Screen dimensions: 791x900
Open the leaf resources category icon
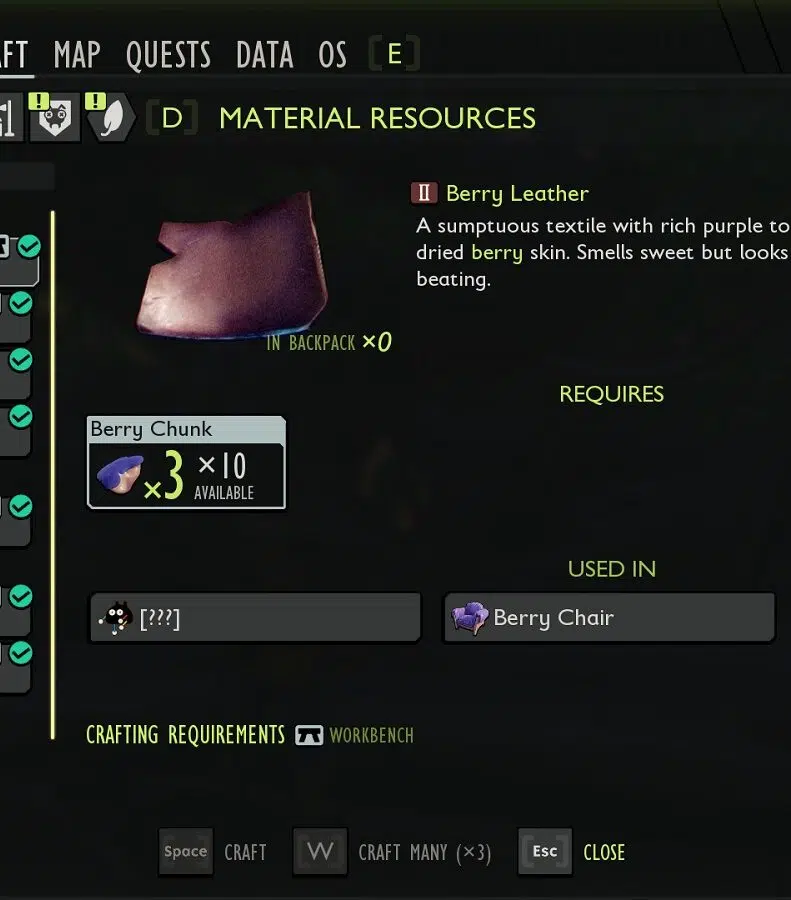tap(110, 117)
